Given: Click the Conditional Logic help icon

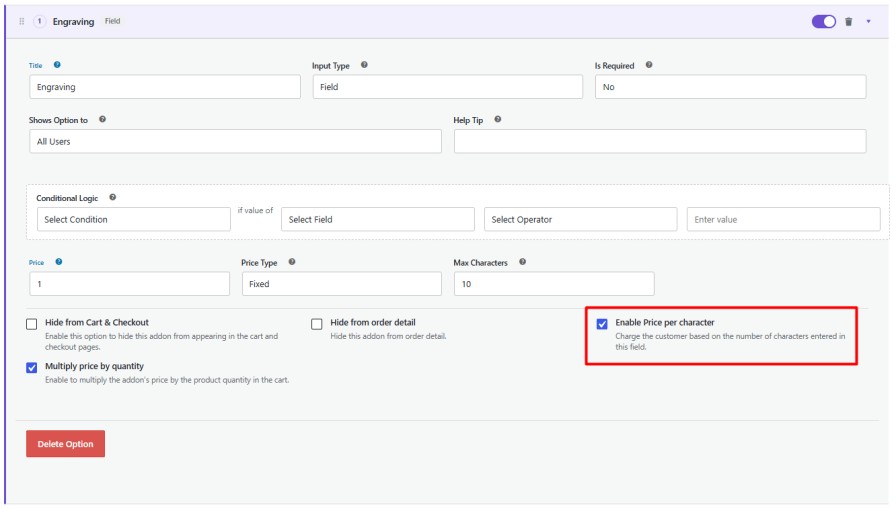Looking at the screenshot, I should click(113, 197).
